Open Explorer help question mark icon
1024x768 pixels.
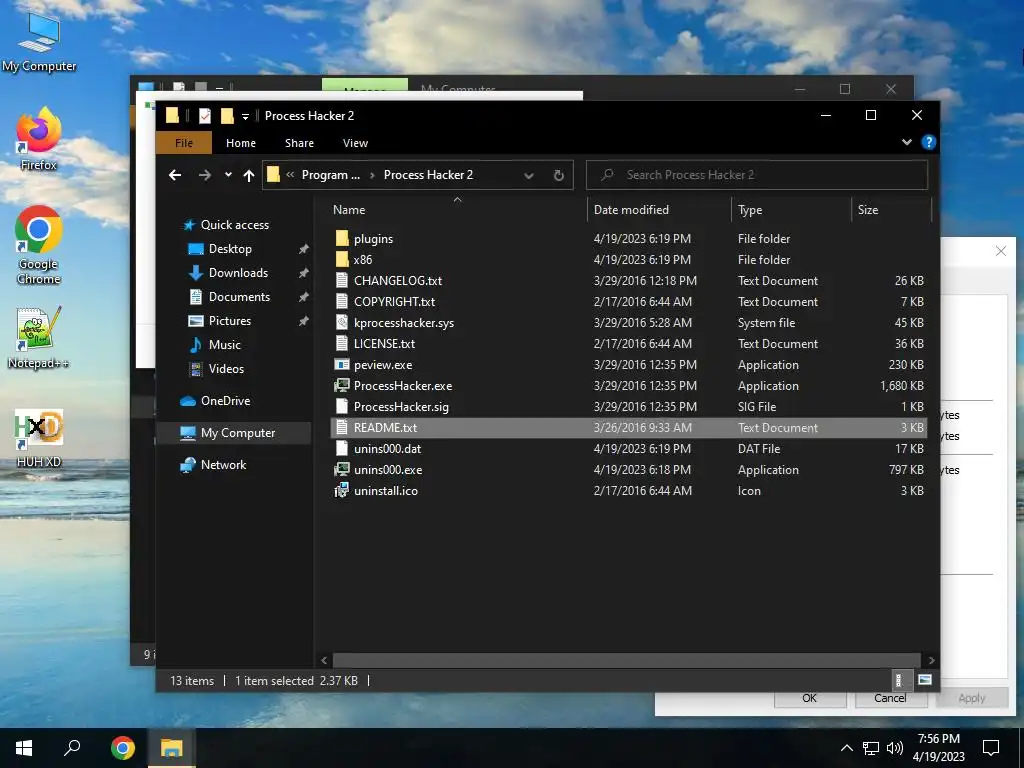928,142
